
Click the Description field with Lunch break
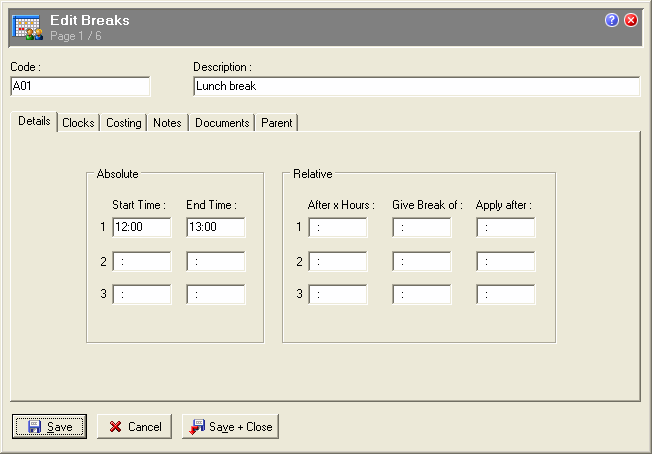(x=416, y=87)
